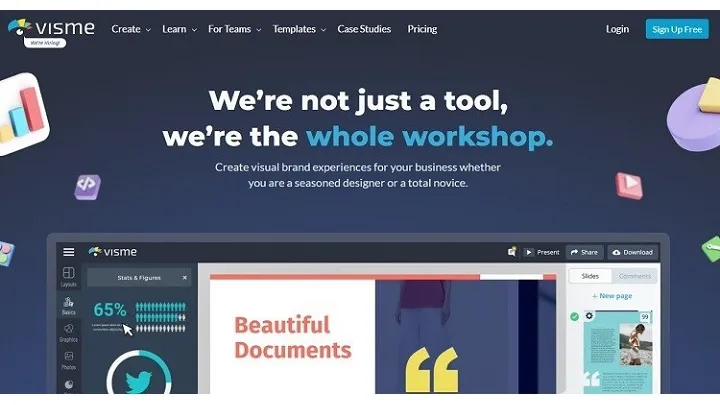This screenshot has width=720, height=405.
Task: Click the slide settings gear icon
Action: 589,316
